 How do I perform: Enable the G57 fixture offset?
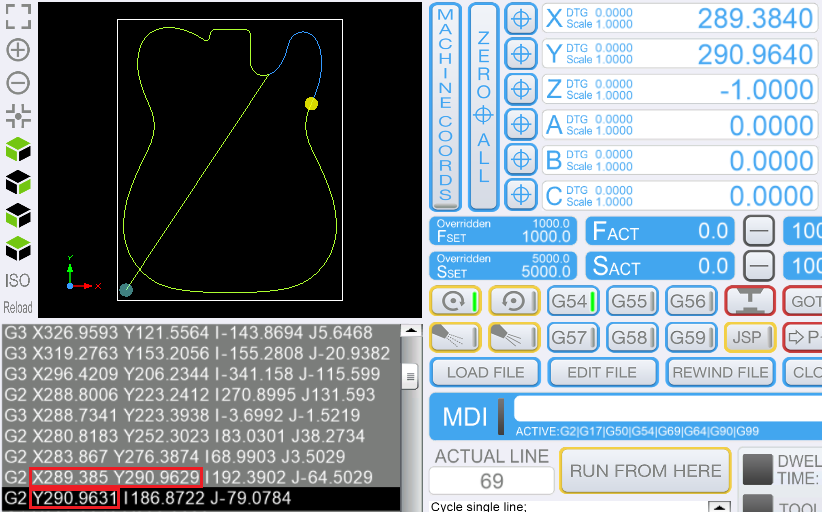tap(573, 338)
